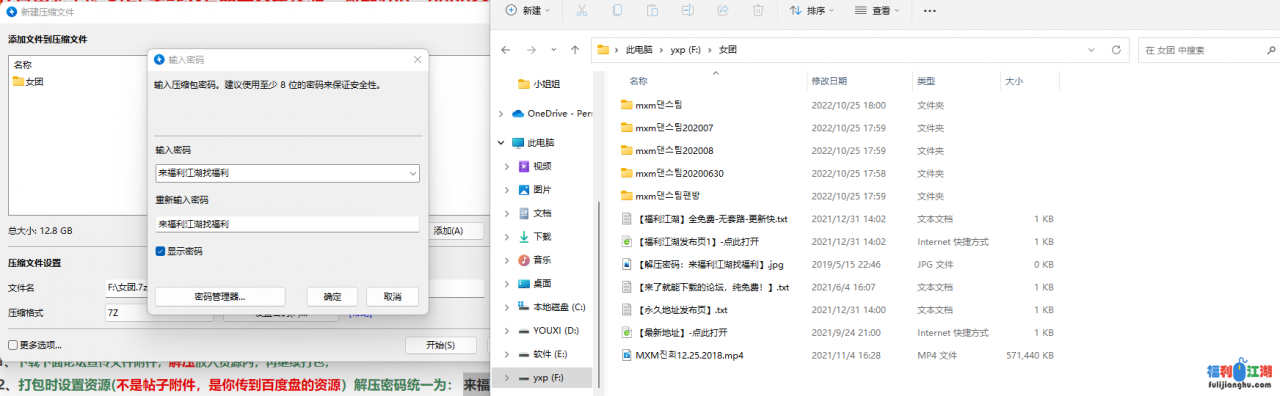Expand the 本地磁盘 (C:) tree chevron
Viewport: 1280px width, 396px height.
(x=508, y=307)
